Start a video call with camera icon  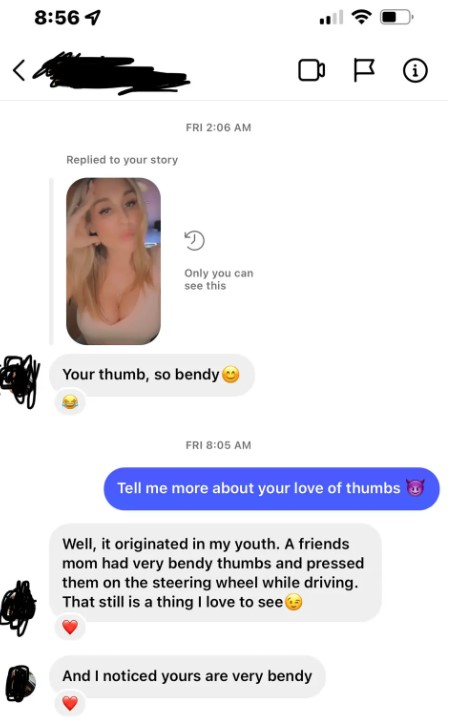311,70
